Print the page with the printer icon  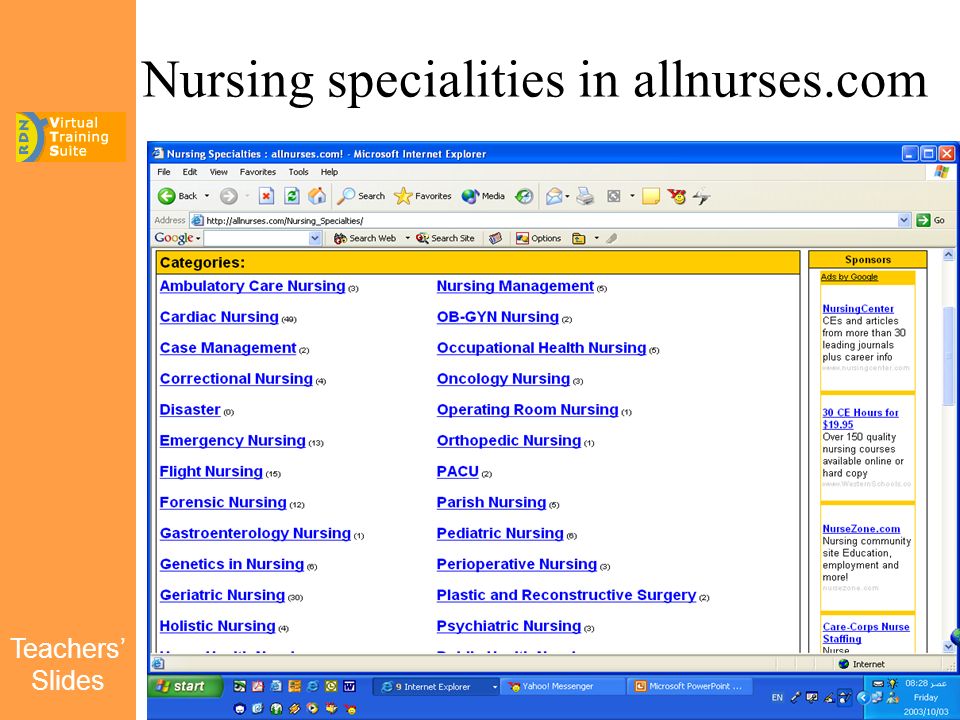click(x=585, y=196)
